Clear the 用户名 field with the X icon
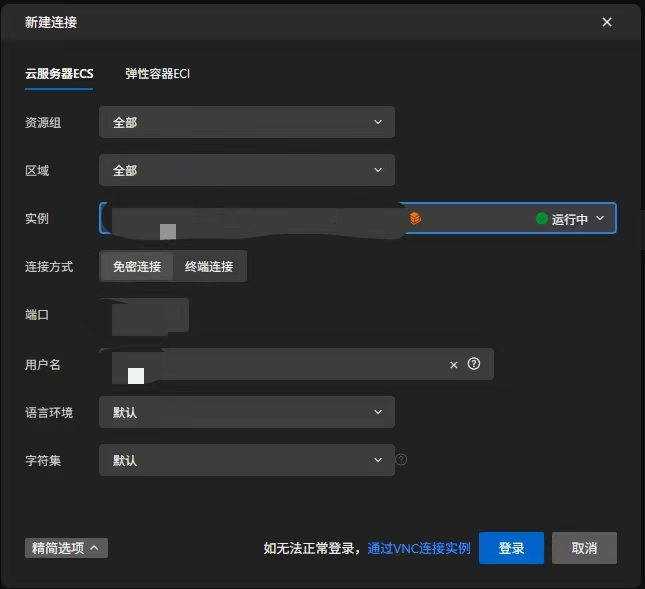 click(453, 365)
